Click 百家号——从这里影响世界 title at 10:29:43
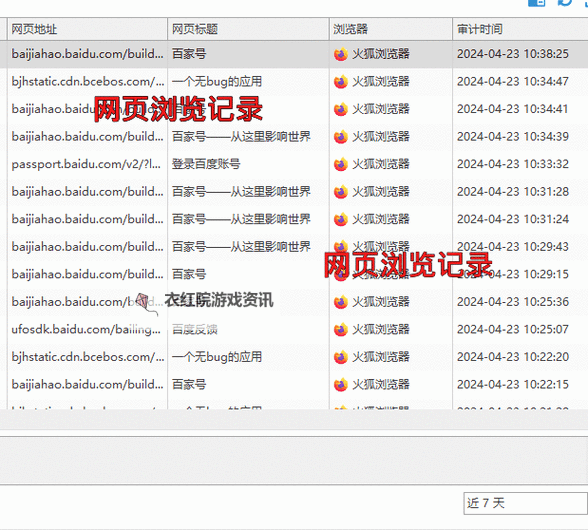588x530 pixels. coord(241,247)
